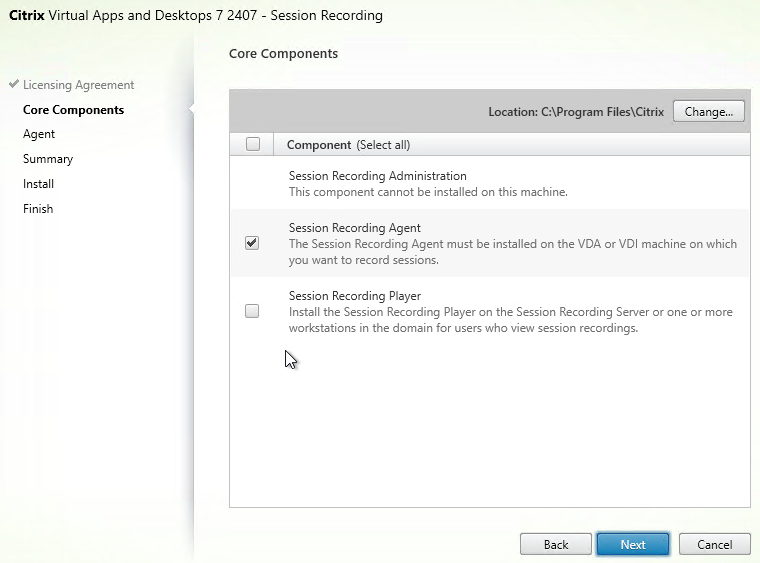
Task: Go back with the Back button
Action: 555,545
